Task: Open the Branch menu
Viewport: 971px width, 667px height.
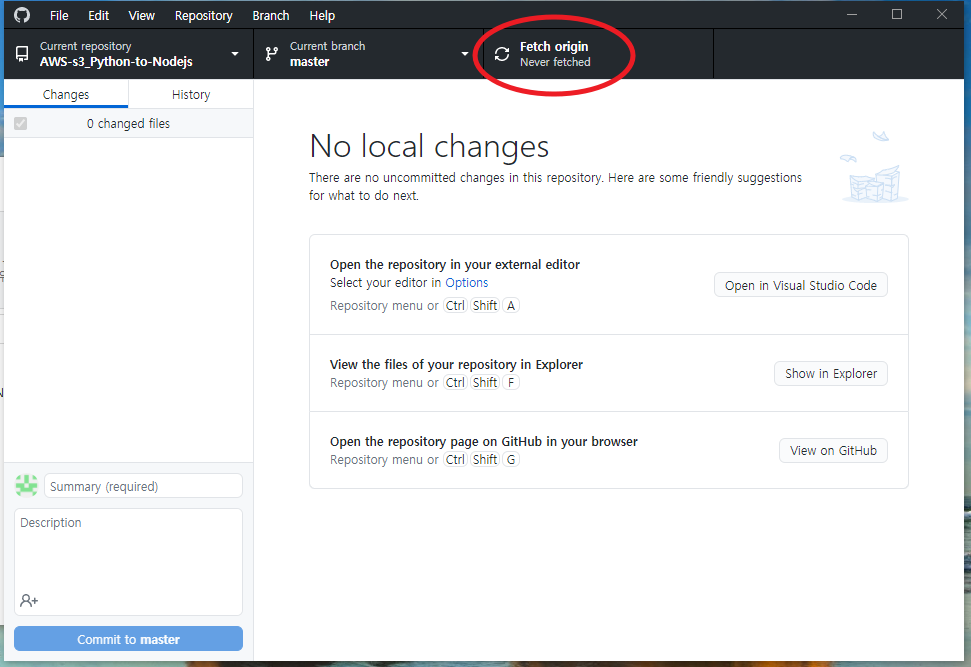Action: coord(271,15)
